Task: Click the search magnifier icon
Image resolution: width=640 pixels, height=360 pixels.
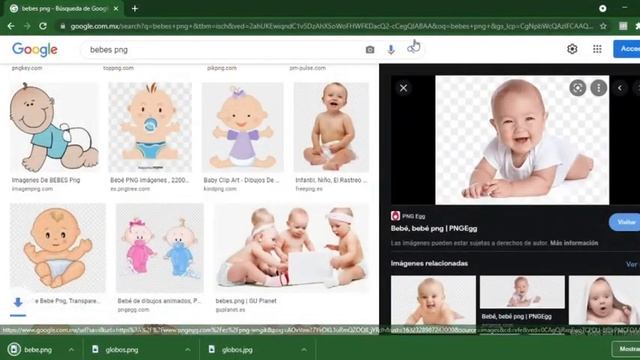Action: pos(412,49)
